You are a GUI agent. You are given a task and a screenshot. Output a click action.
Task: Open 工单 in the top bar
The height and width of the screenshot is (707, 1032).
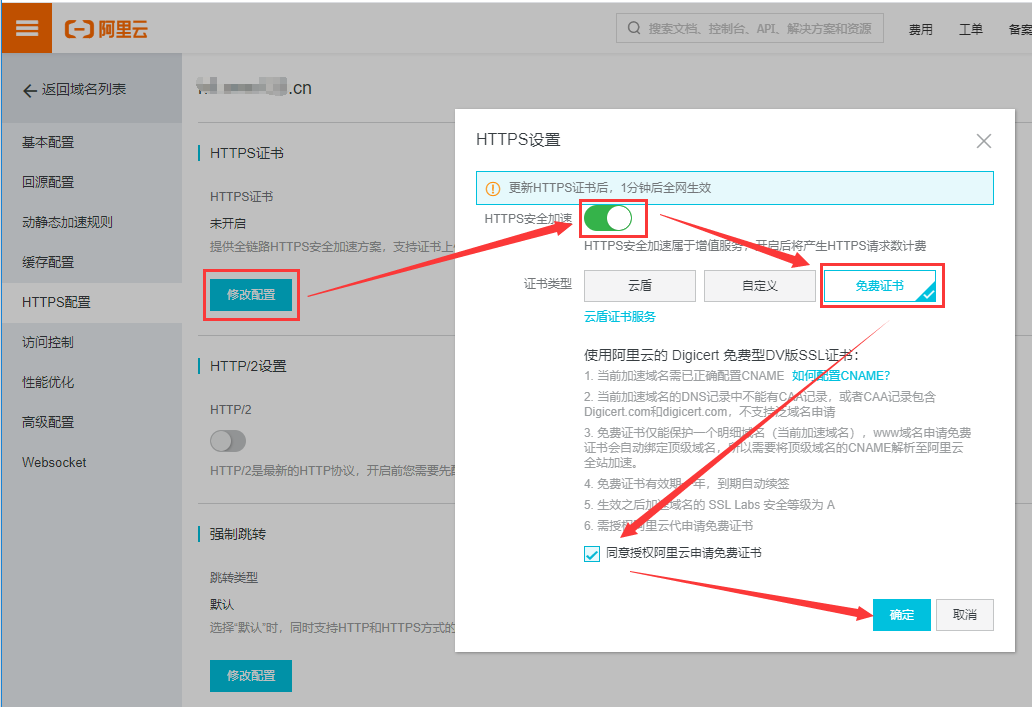point(971,30)
